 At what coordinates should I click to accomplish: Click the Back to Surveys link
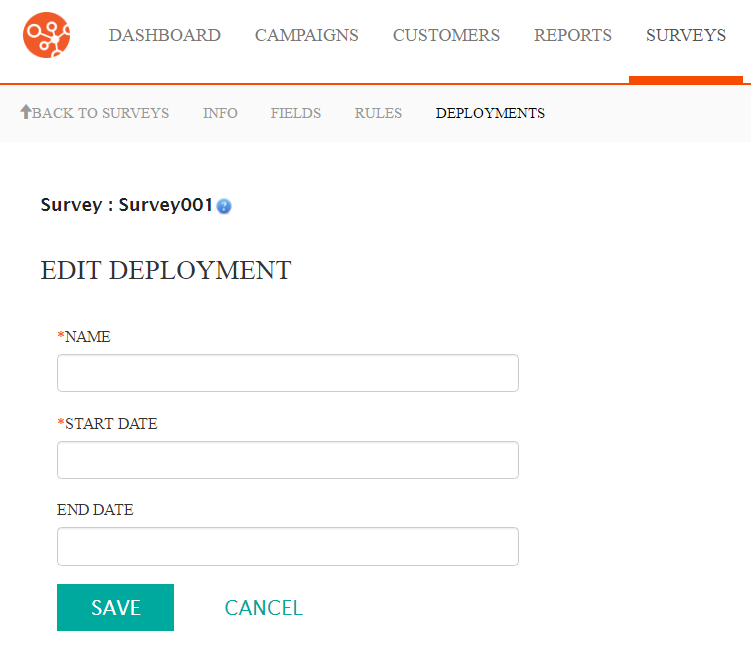(x=94, y=113)
